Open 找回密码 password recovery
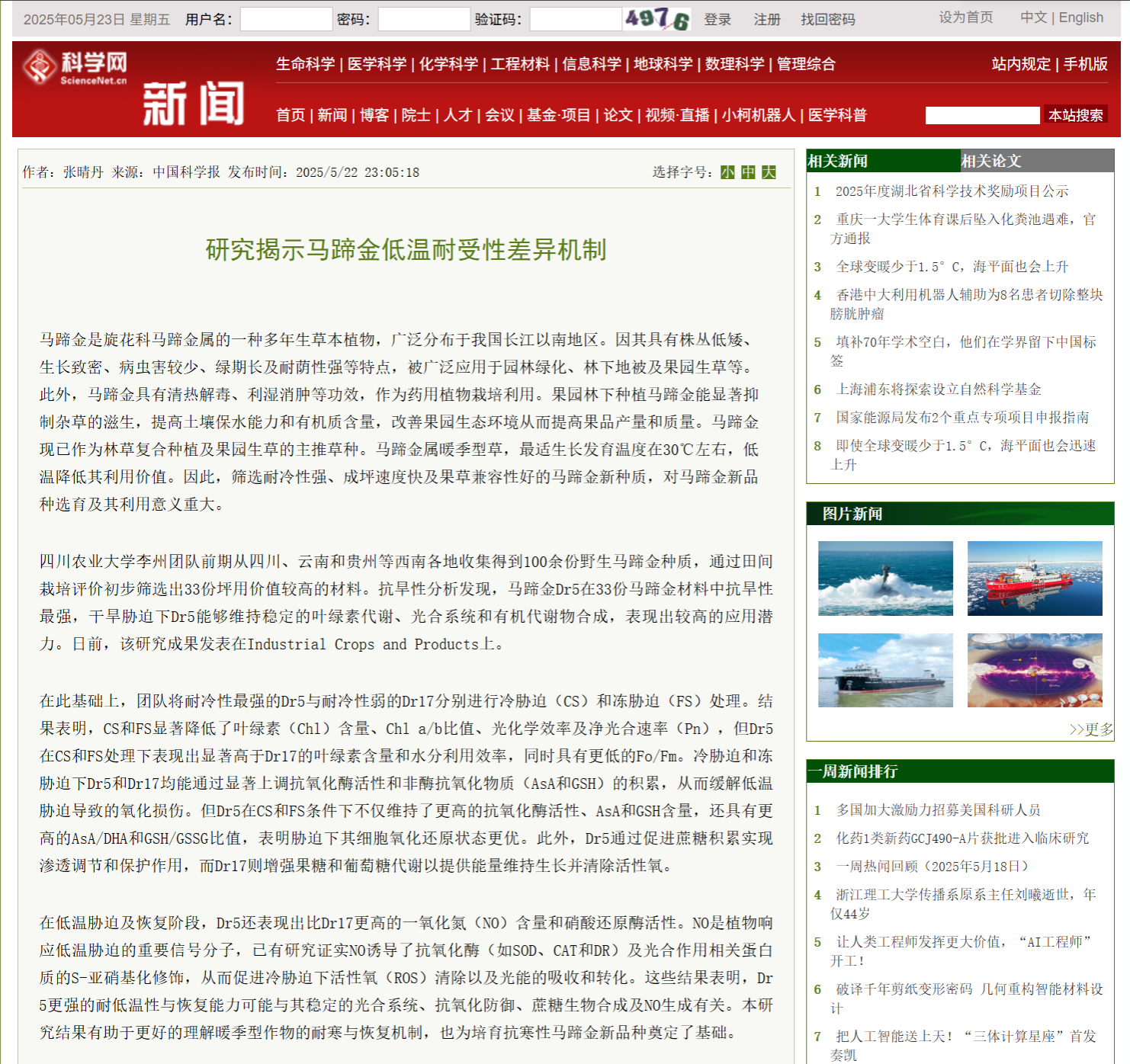The width and height of the screenshot is (1130, 1064). [x=827, y=19]
